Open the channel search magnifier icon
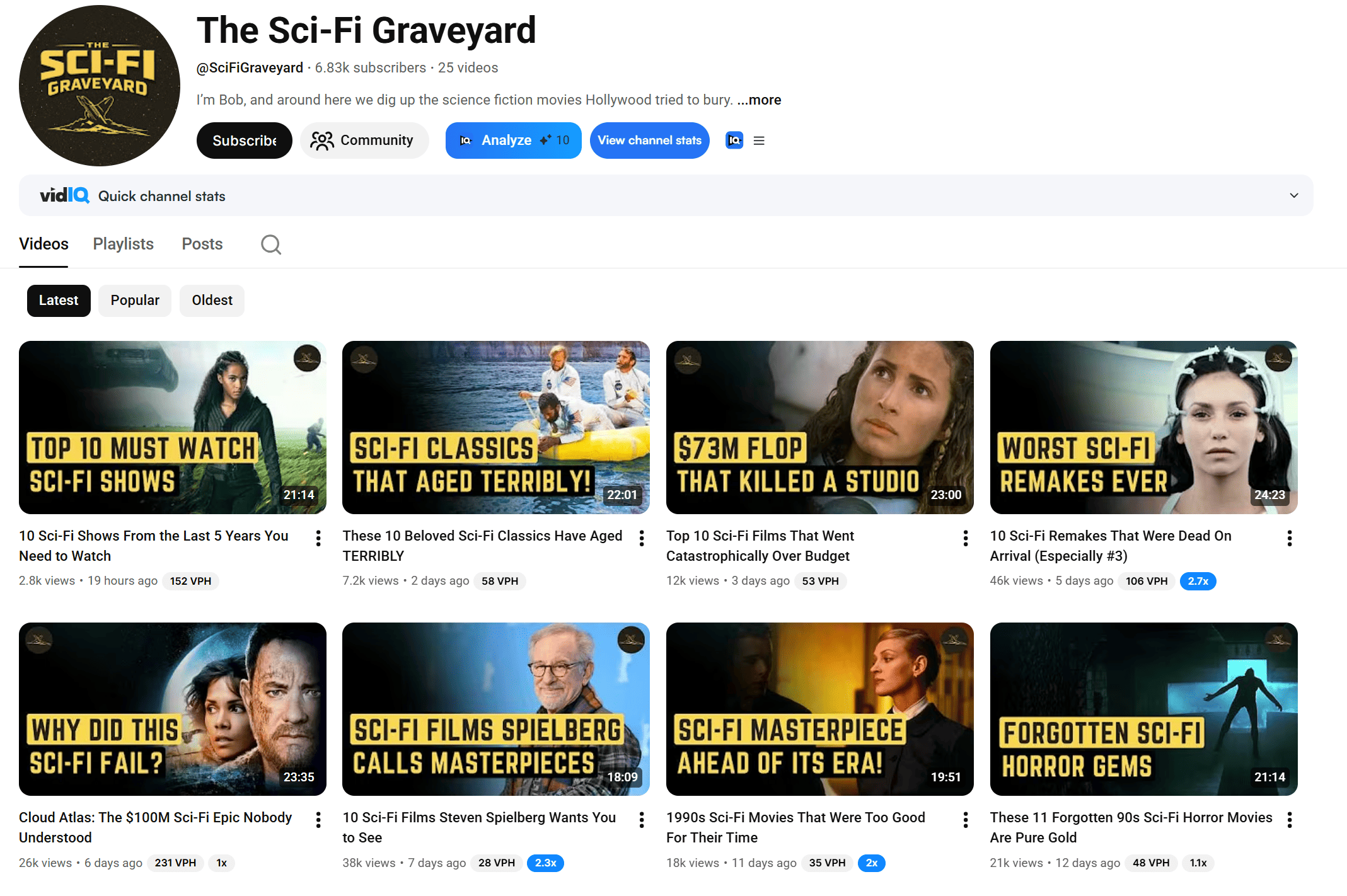The height and width of the screenshot is (896, 1347). click(x=271, y=244)
